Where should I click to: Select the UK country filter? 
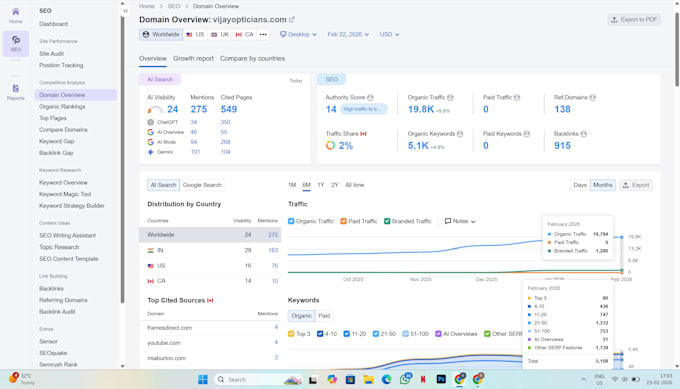[x=220, y=34]
